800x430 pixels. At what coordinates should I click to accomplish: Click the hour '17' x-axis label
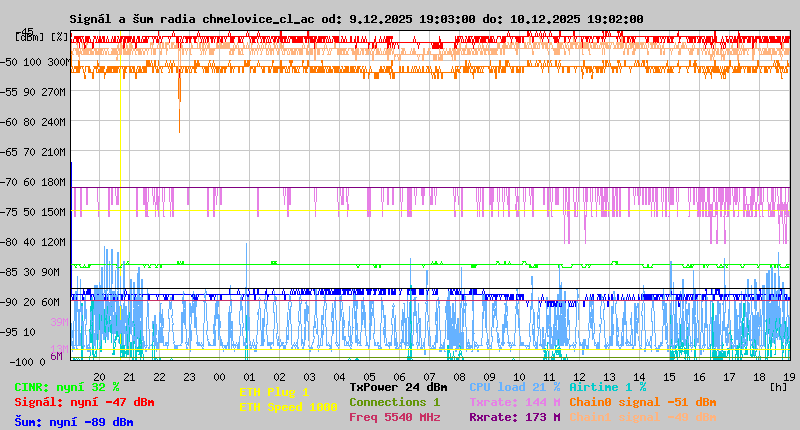730,377
